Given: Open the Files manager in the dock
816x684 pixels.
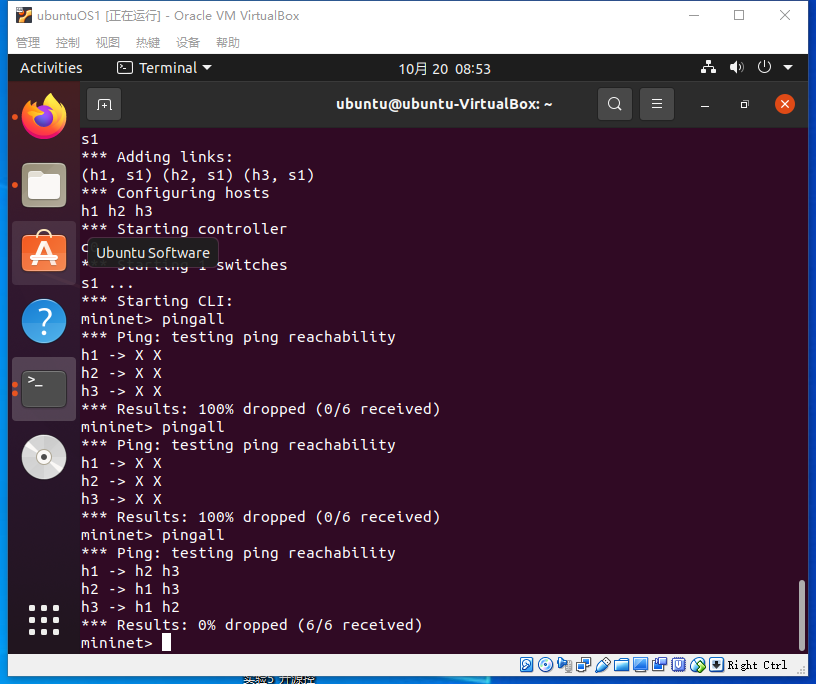Looking at the screenshot, I should pyautogui.click(x=44, y=185).
